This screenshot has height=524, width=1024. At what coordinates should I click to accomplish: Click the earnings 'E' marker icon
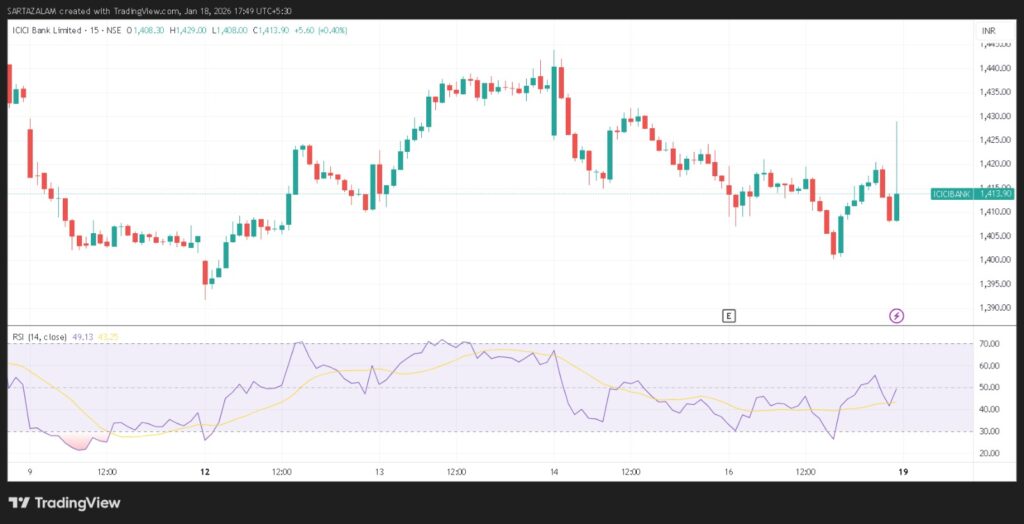(x=729, y=316)
